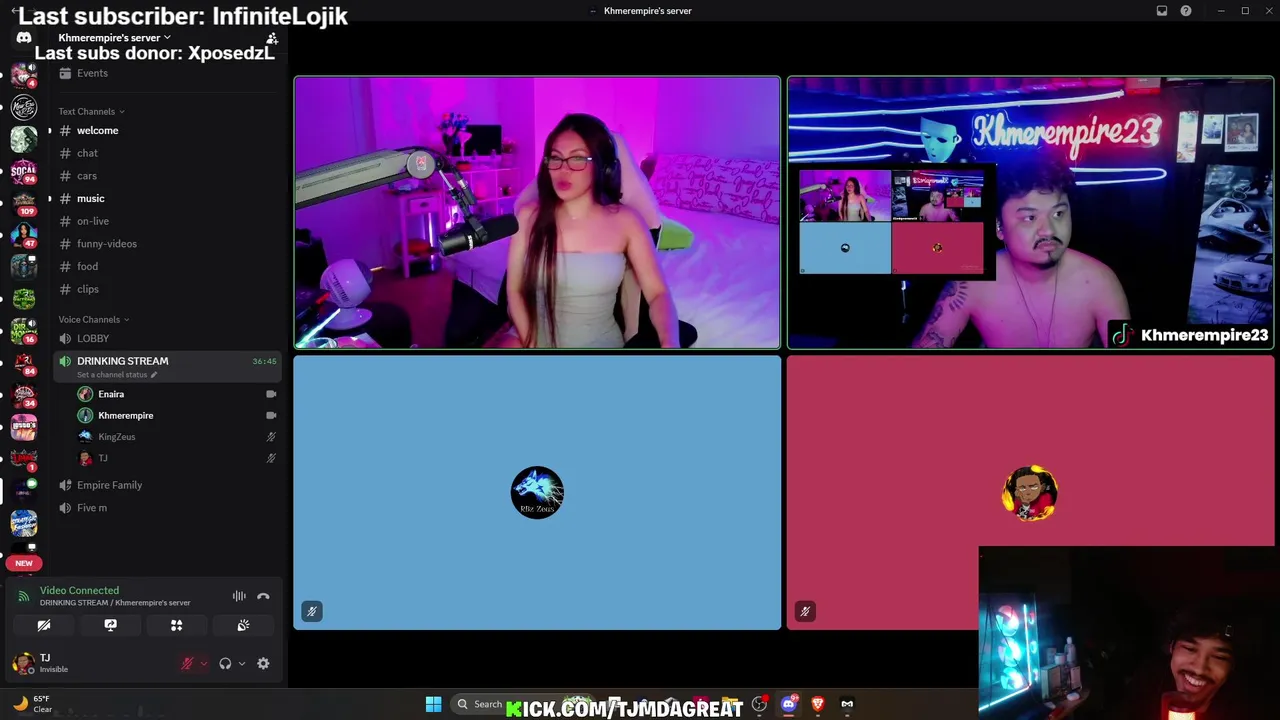Open Khmerempire's server dropdown menu
The height and width of the screenshot is (720, 1280).
pyautogui.click(x=114, y=37)
